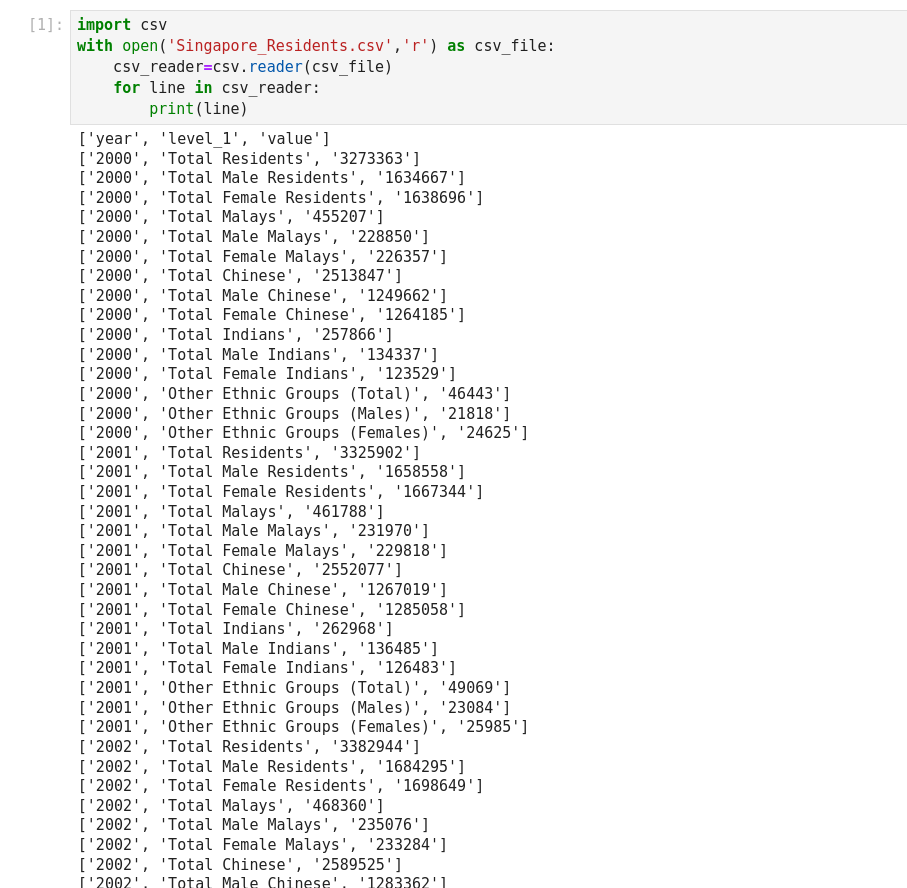Click the header row output with 'level_1'
Screen dimensions: 907x888
pos(204,139)
